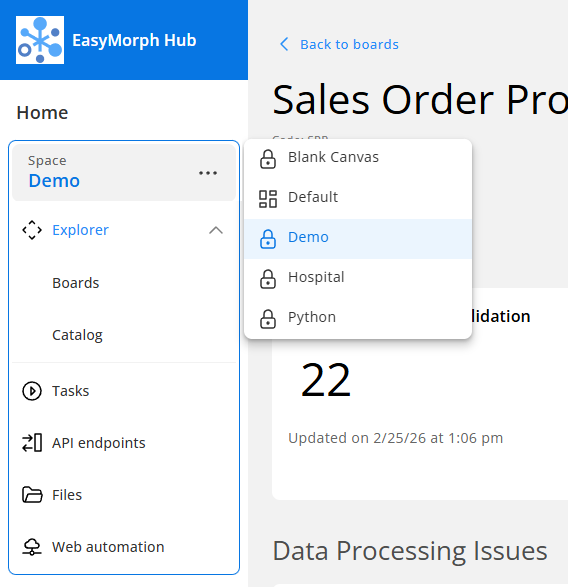568x587 pixels.
Task: Go back to boards
Action: 349,45
